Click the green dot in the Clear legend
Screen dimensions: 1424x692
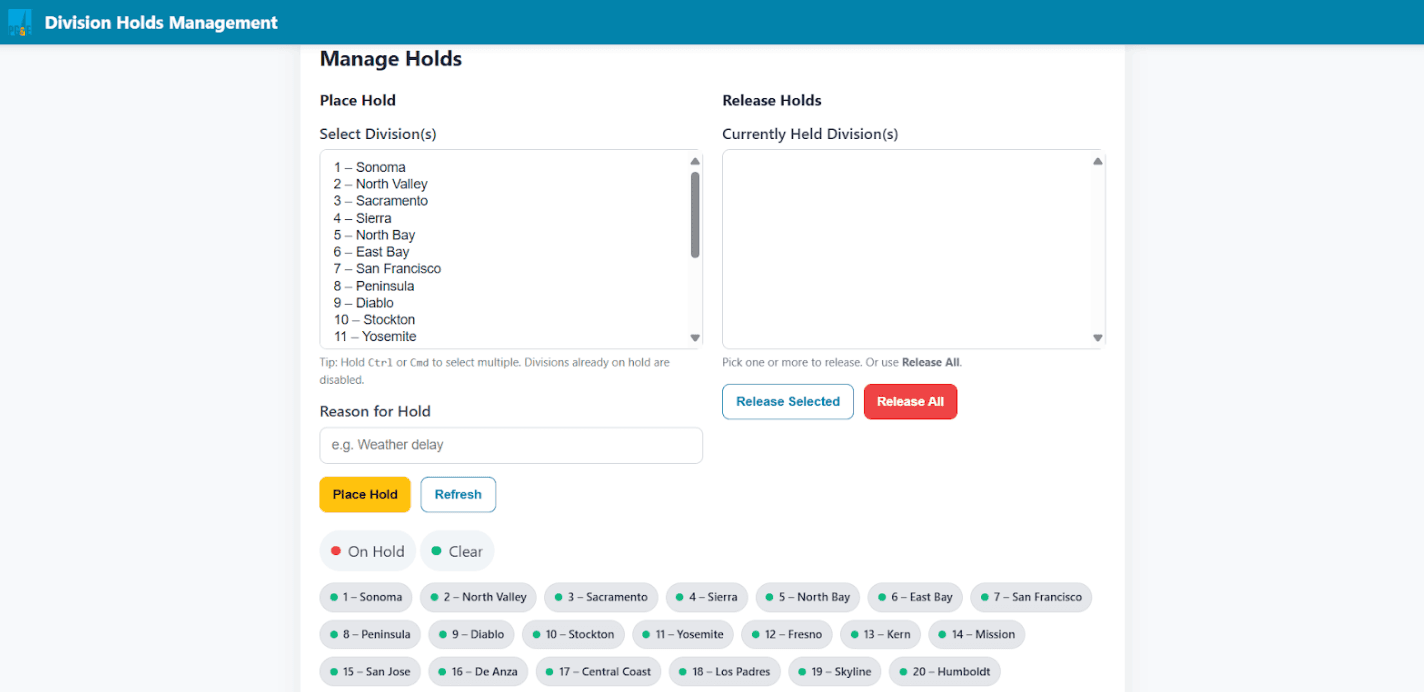(436, 550)
